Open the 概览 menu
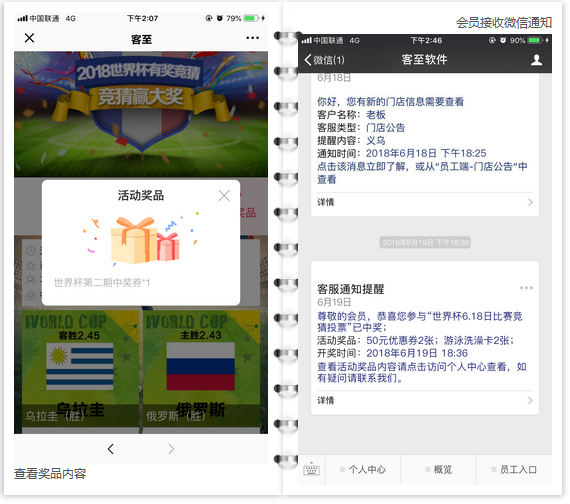Screen dimensions: 570x504 [x=438, y=469]
